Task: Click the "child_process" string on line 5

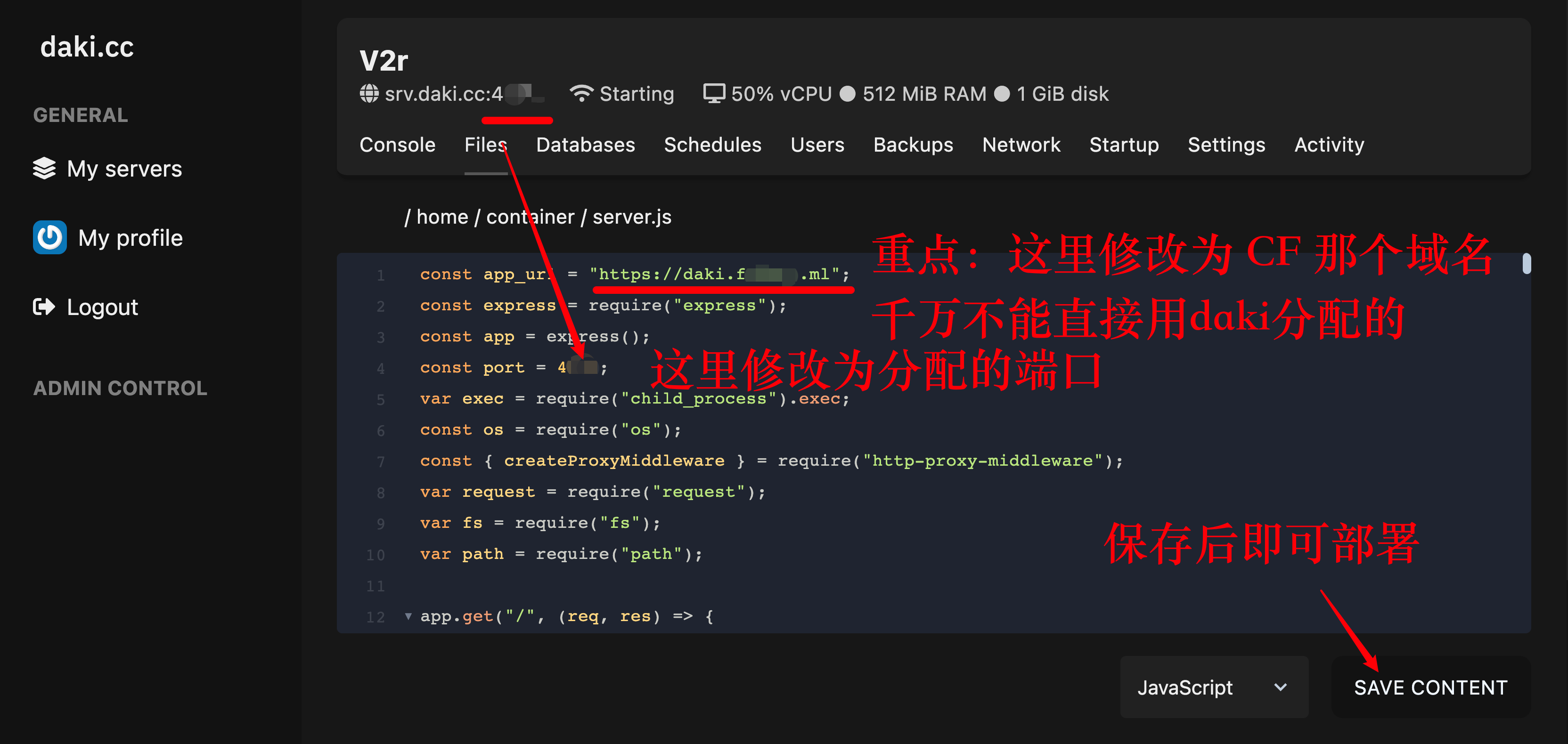Action: point(698,398)
